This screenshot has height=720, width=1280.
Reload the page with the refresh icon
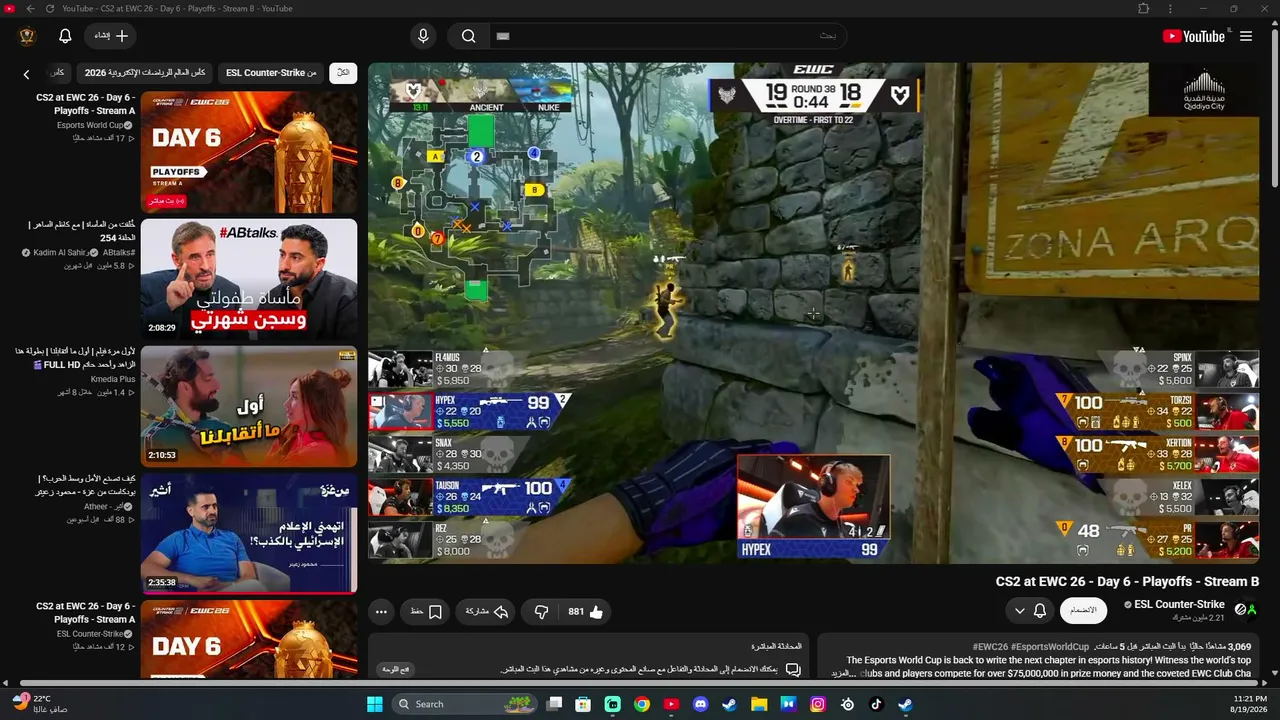52,9
